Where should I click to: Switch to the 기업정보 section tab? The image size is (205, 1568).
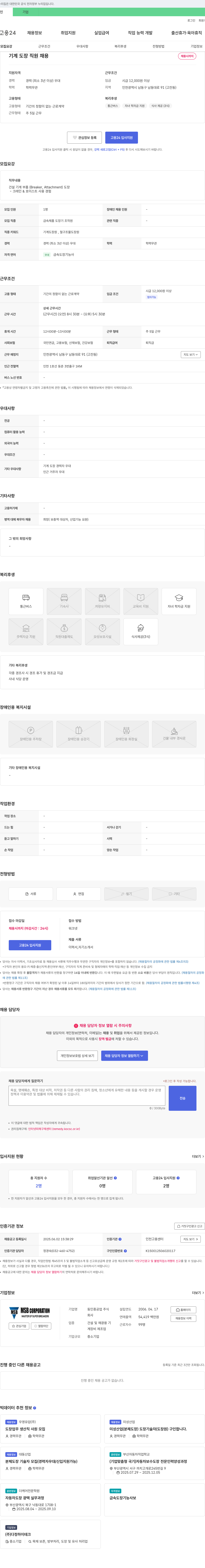pyautogui.click(x=196, y=46)
